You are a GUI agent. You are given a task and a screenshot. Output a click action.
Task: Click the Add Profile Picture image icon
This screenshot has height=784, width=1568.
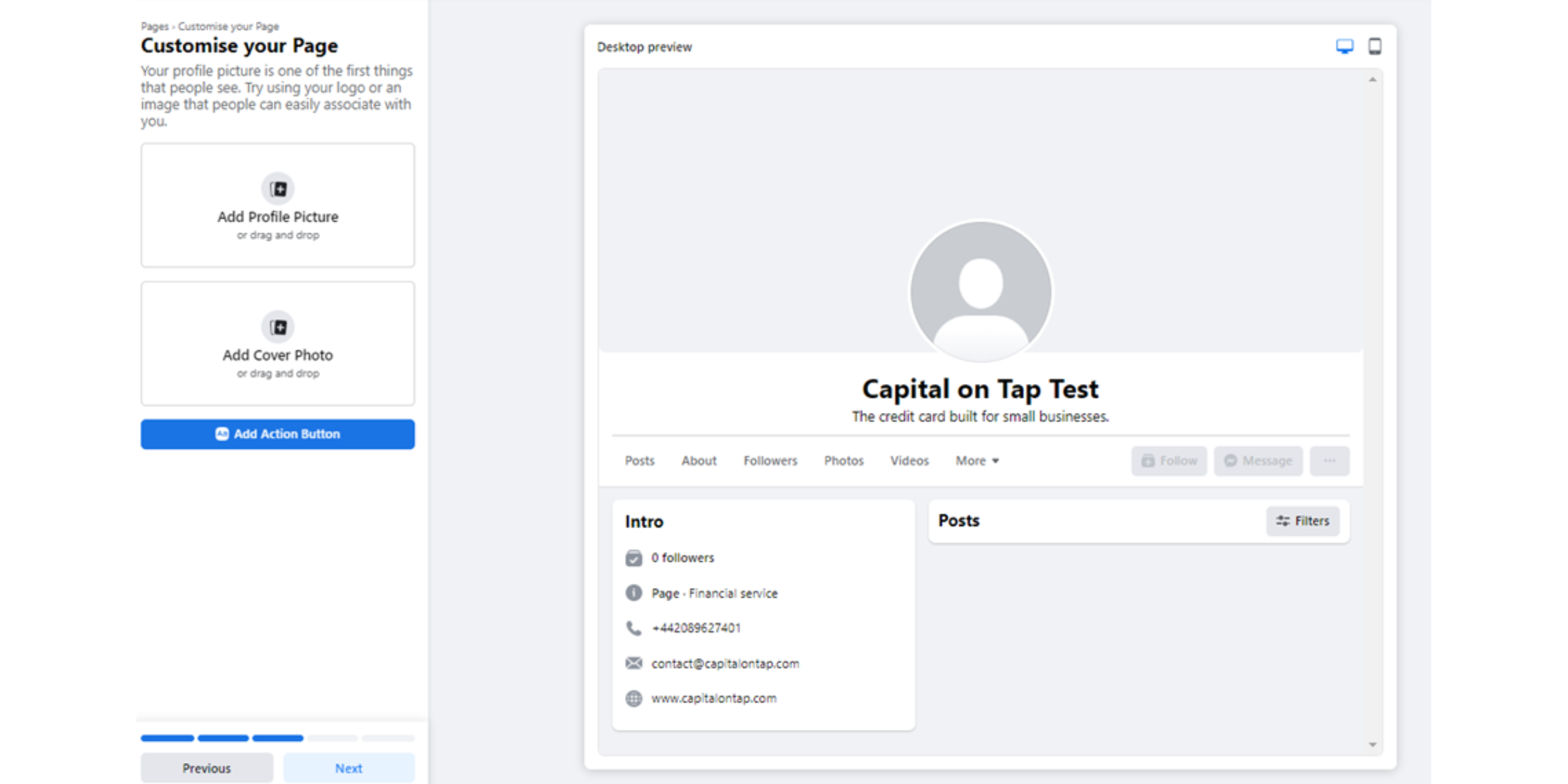point(278,188)
